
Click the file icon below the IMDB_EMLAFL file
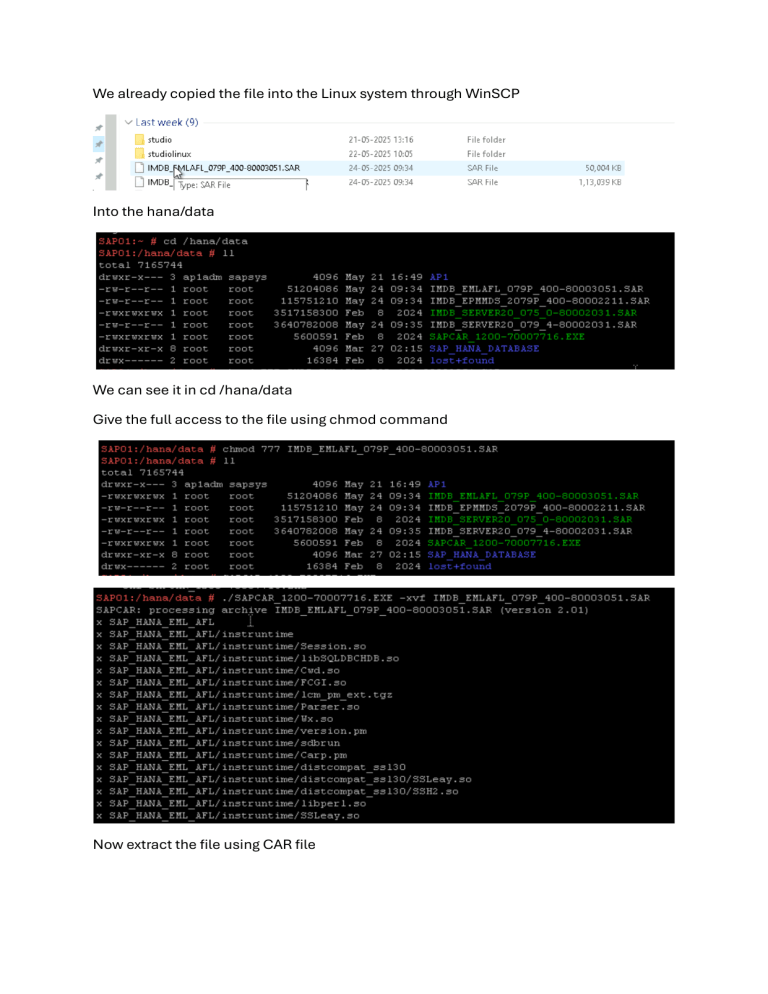139,183
